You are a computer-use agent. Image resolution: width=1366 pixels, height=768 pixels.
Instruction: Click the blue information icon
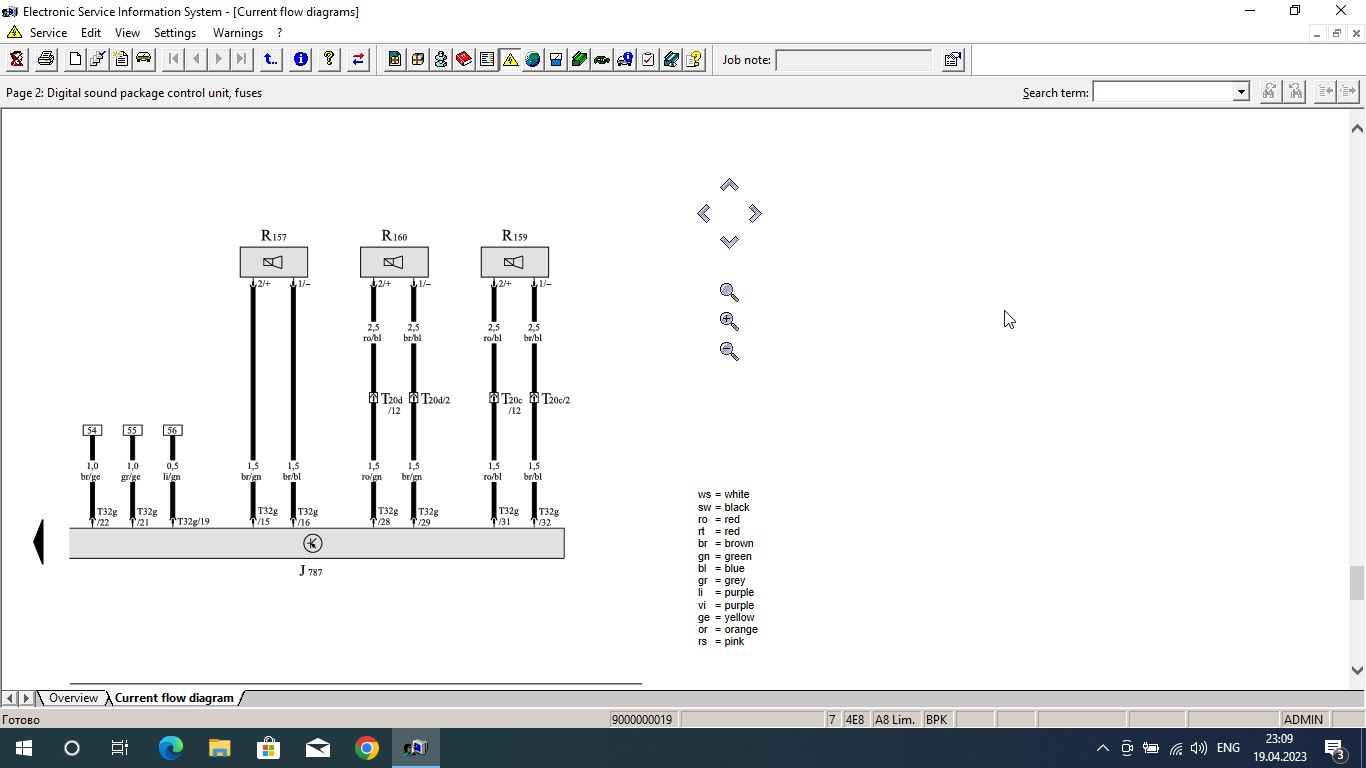pyautogui.click(x=300, y=59)
